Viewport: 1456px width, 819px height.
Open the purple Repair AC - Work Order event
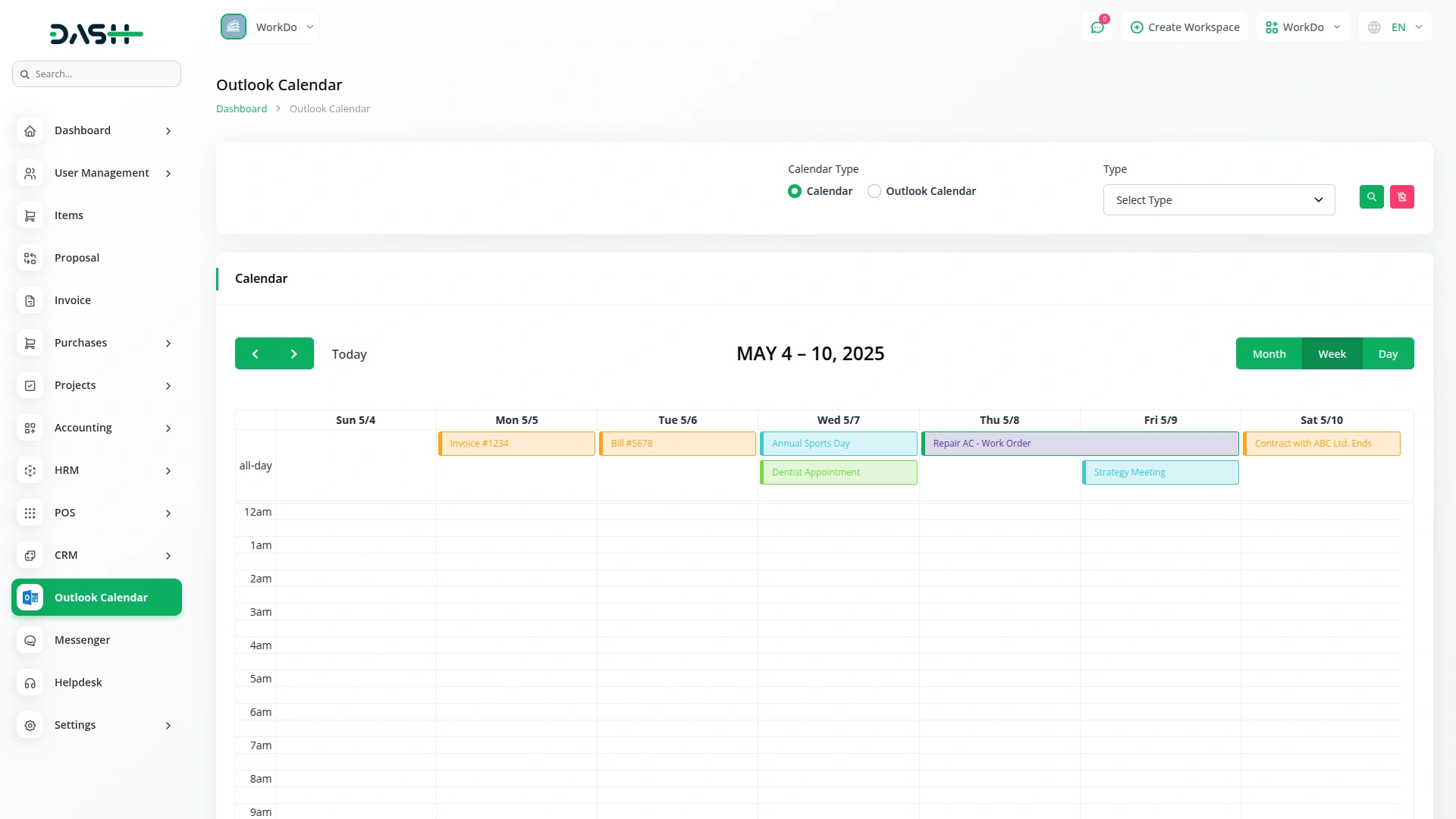(1079, 444)
